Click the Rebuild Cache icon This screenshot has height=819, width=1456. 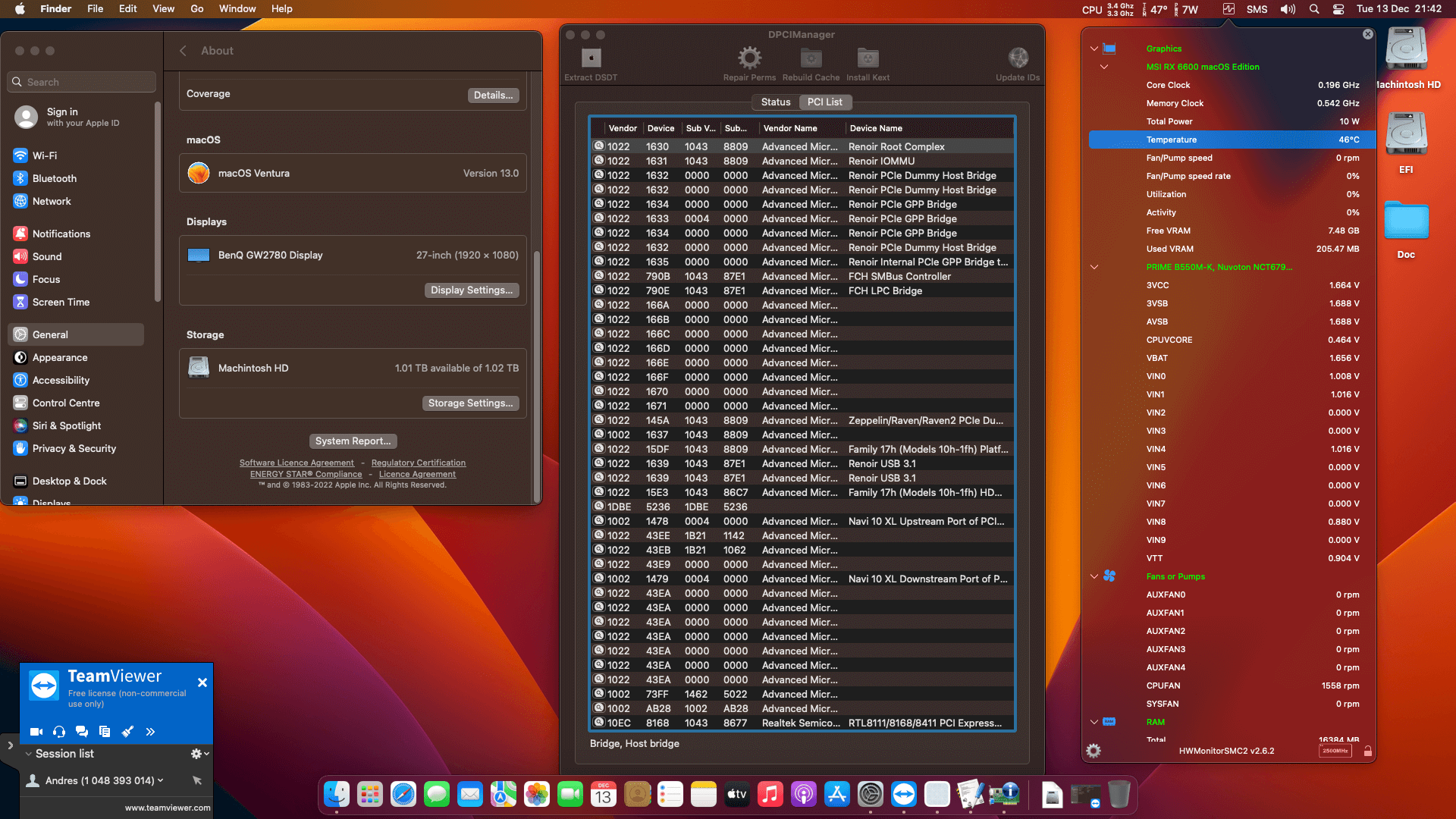click(810, 57)
